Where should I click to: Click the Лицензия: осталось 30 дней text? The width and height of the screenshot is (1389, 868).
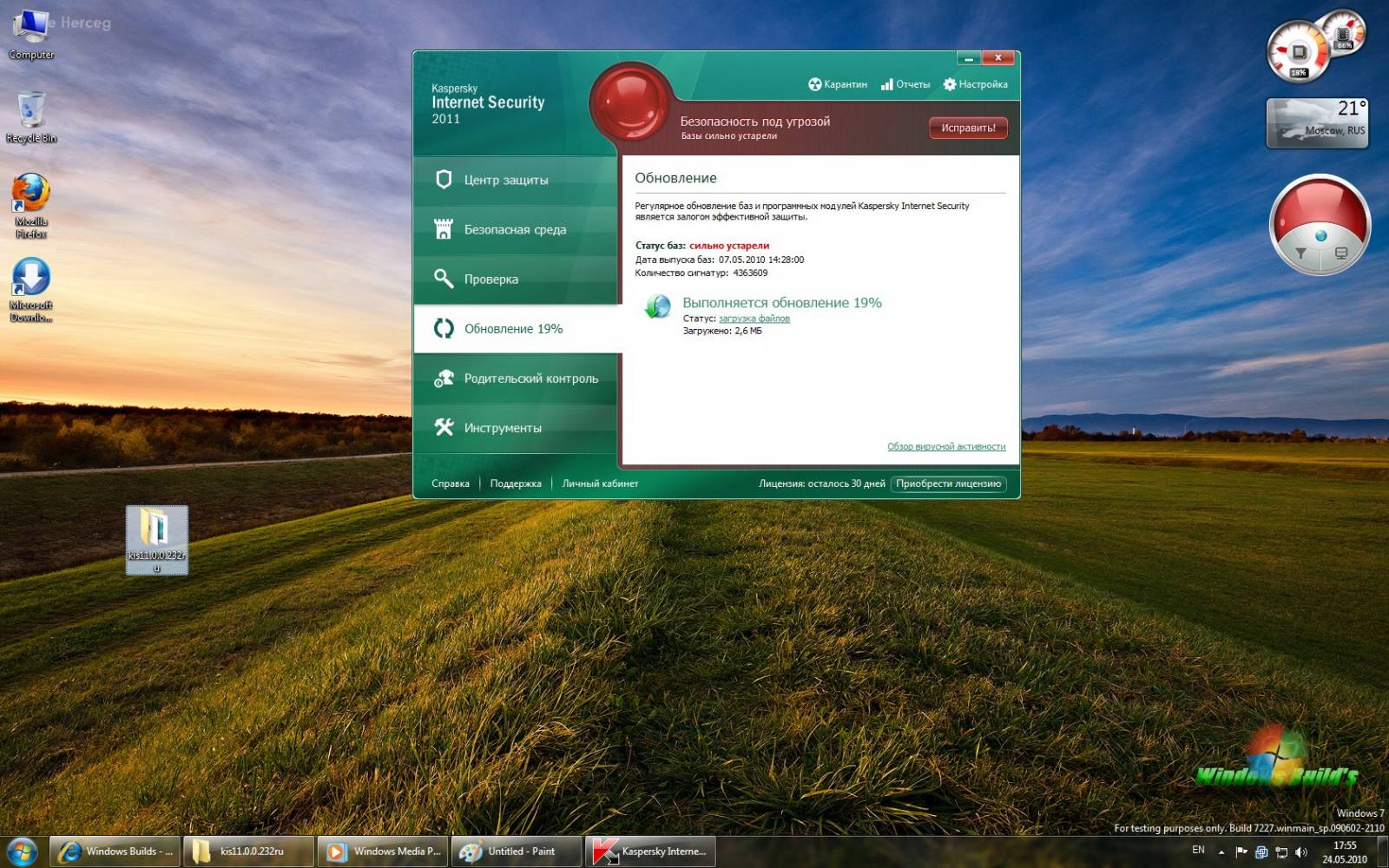pos(822,483)
